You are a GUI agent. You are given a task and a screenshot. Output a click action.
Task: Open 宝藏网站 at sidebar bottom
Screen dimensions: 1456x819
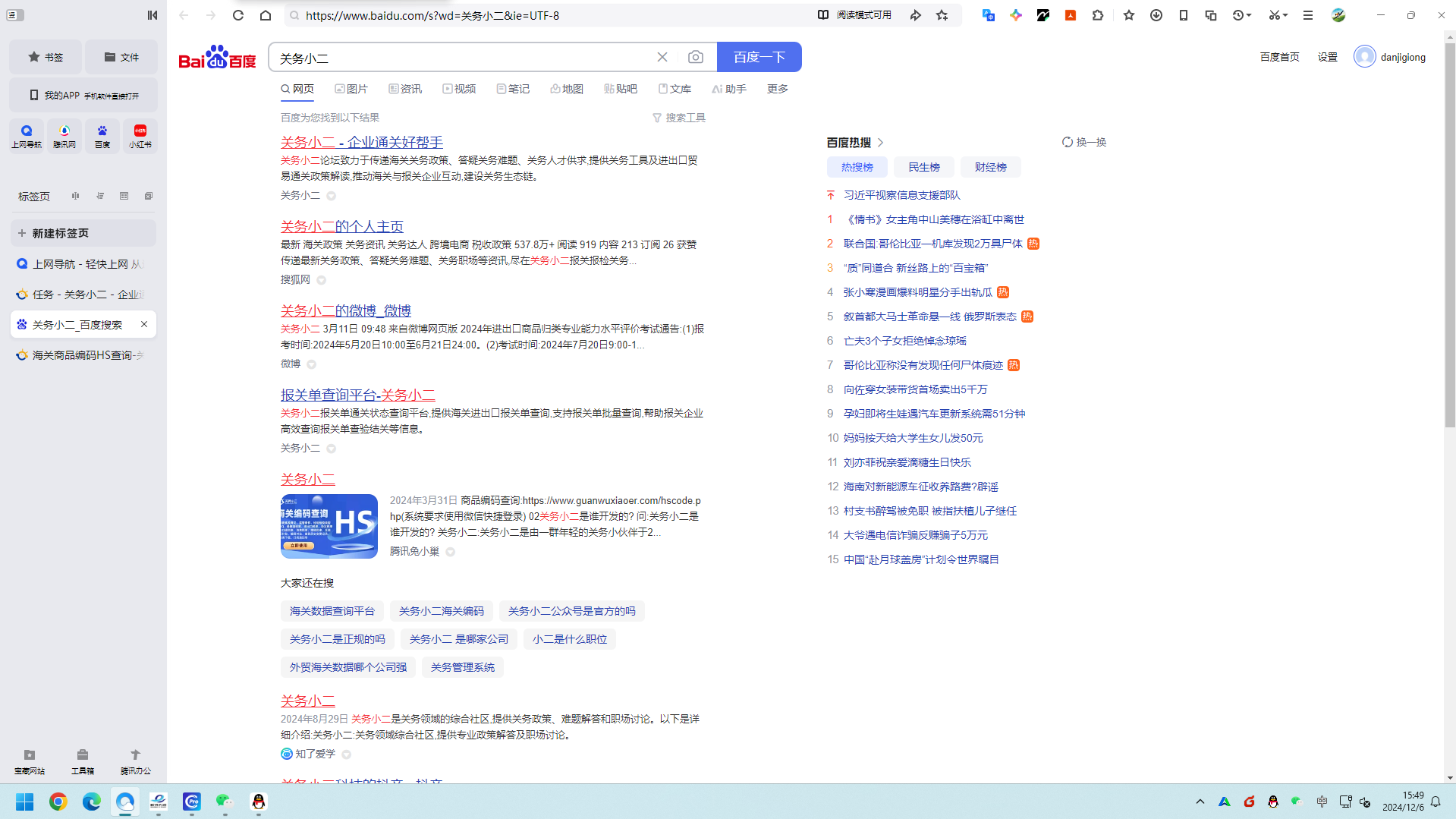(30, 761)
